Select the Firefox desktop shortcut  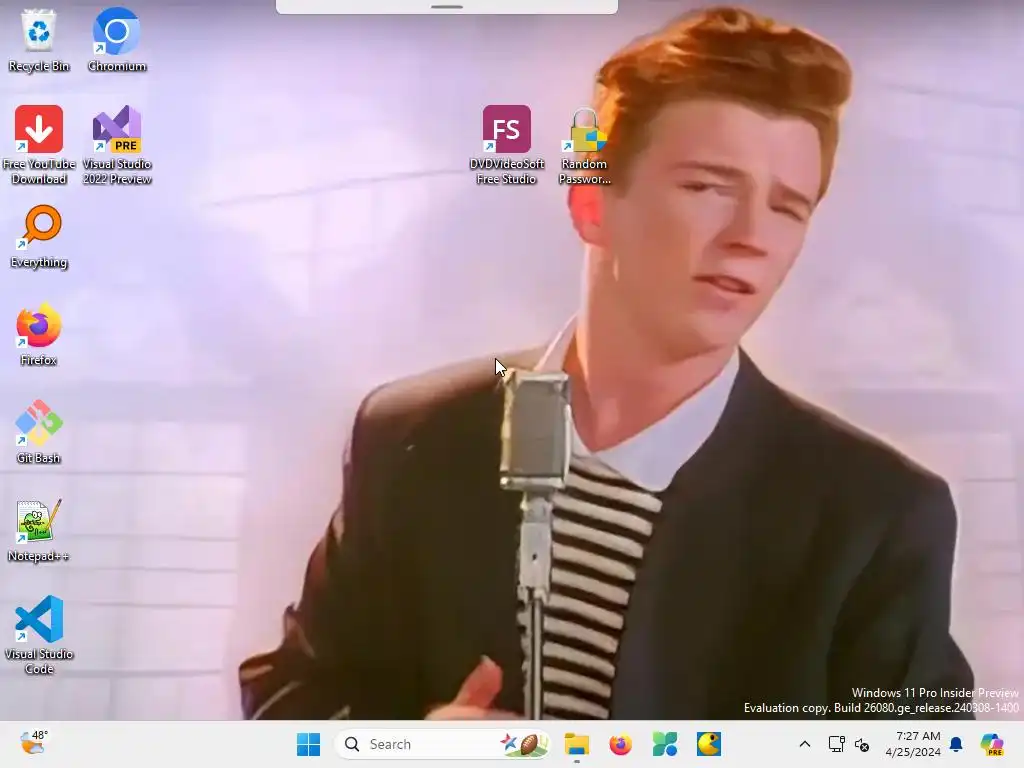39,334
